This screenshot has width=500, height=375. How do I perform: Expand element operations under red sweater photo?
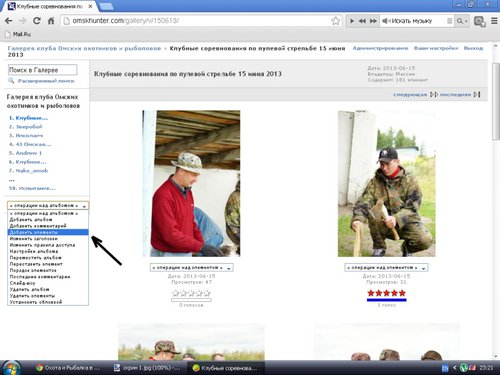pos(191,268)
